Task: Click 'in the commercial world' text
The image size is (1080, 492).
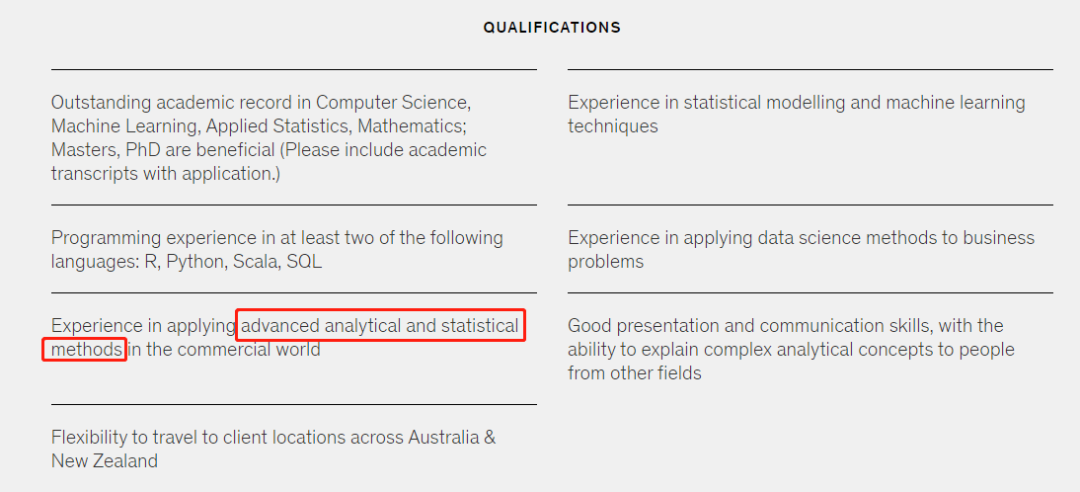Action: tap(224, 349)
